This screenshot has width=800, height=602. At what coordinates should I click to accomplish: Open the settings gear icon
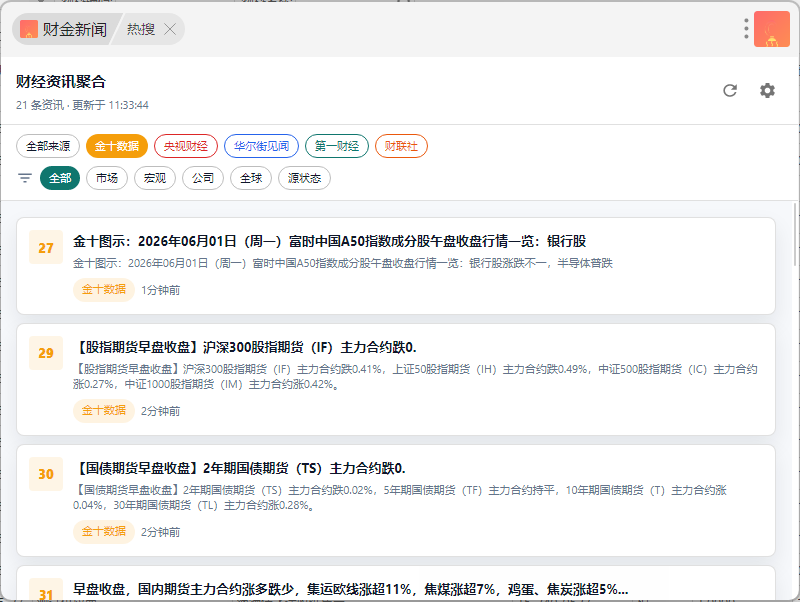click(767, 90)
